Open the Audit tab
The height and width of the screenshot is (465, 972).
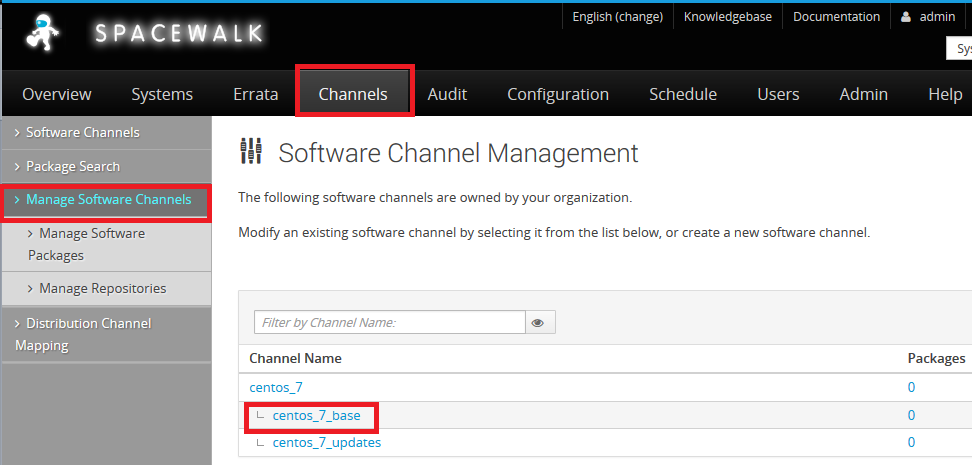447,94
